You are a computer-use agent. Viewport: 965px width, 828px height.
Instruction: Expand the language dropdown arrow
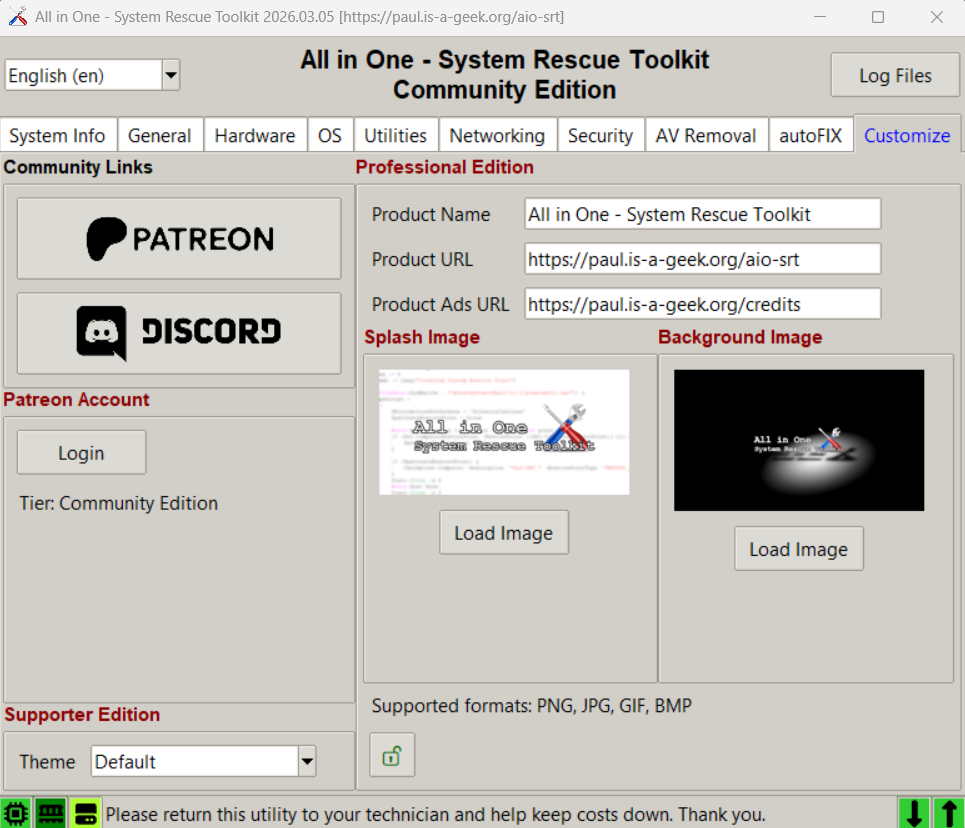[170, 75]
